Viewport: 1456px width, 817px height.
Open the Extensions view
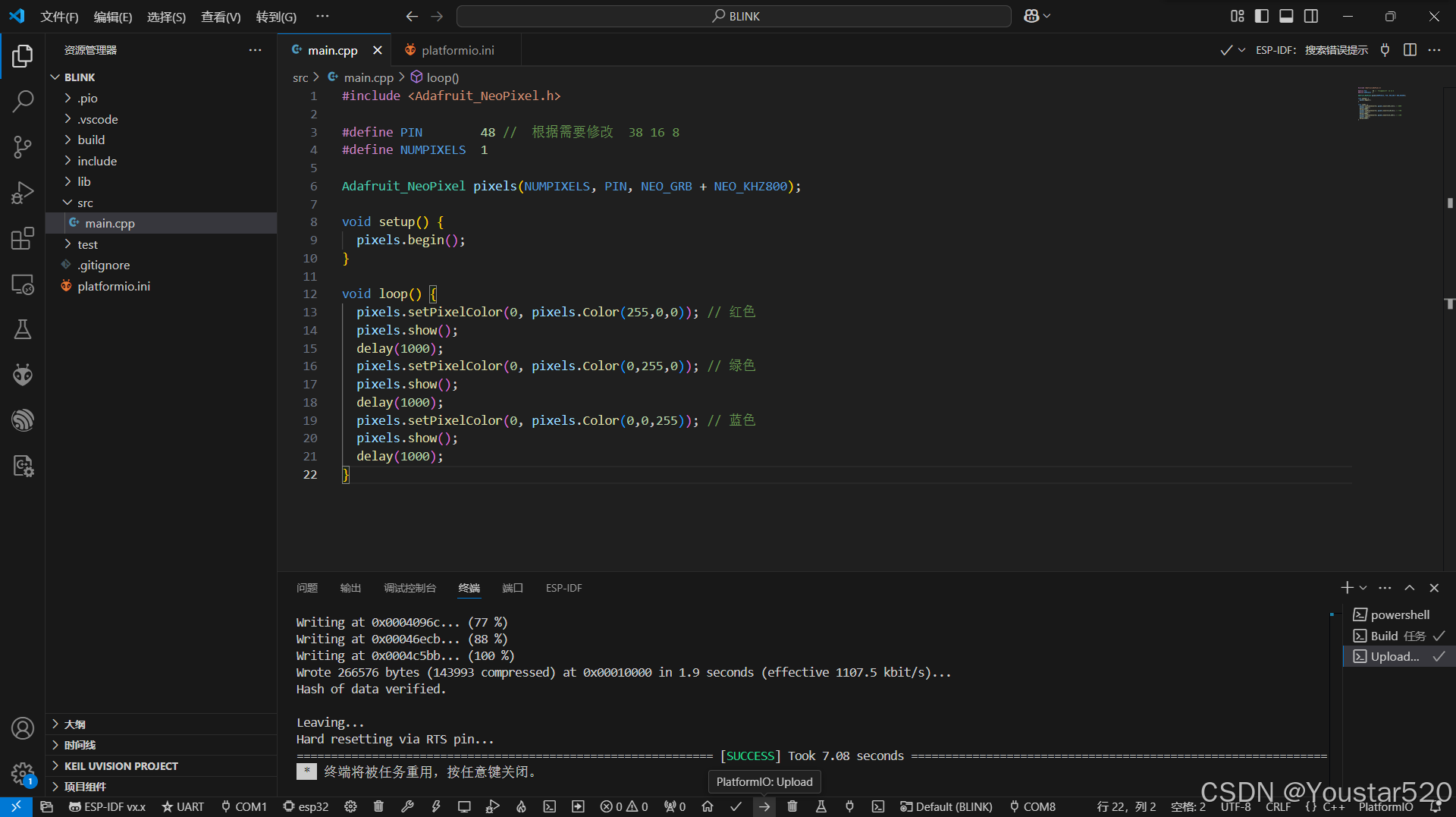click(x=23, y=238)
